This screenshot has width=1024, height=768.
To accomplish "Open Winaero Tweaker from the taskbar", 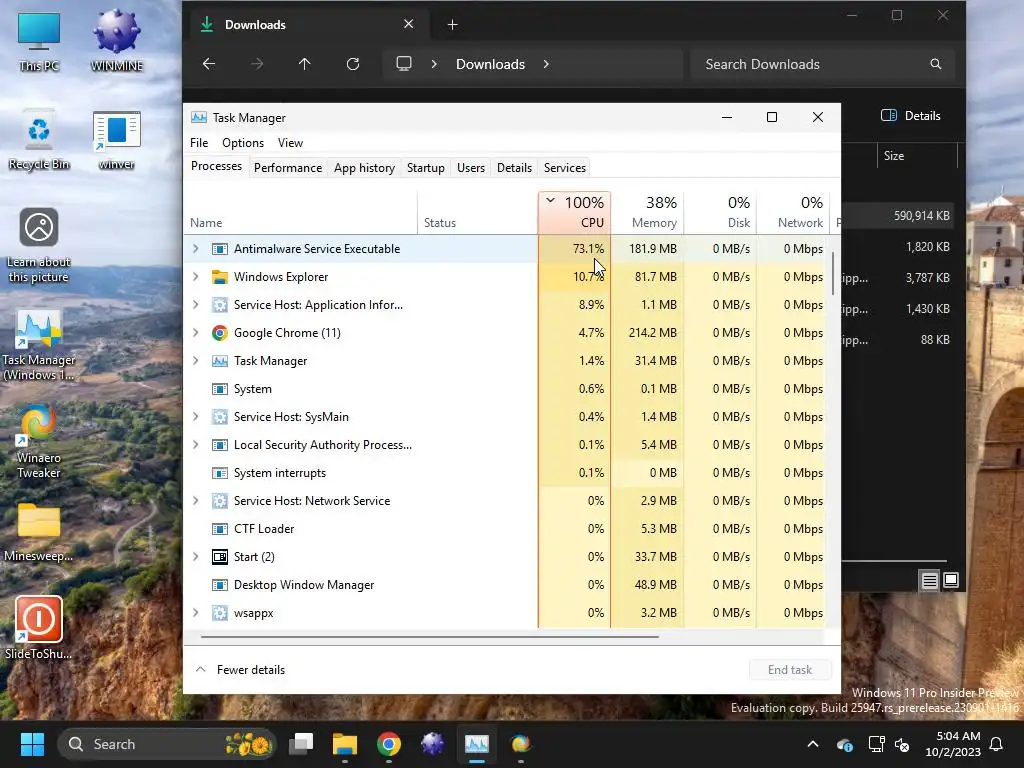I will point(520,744).
